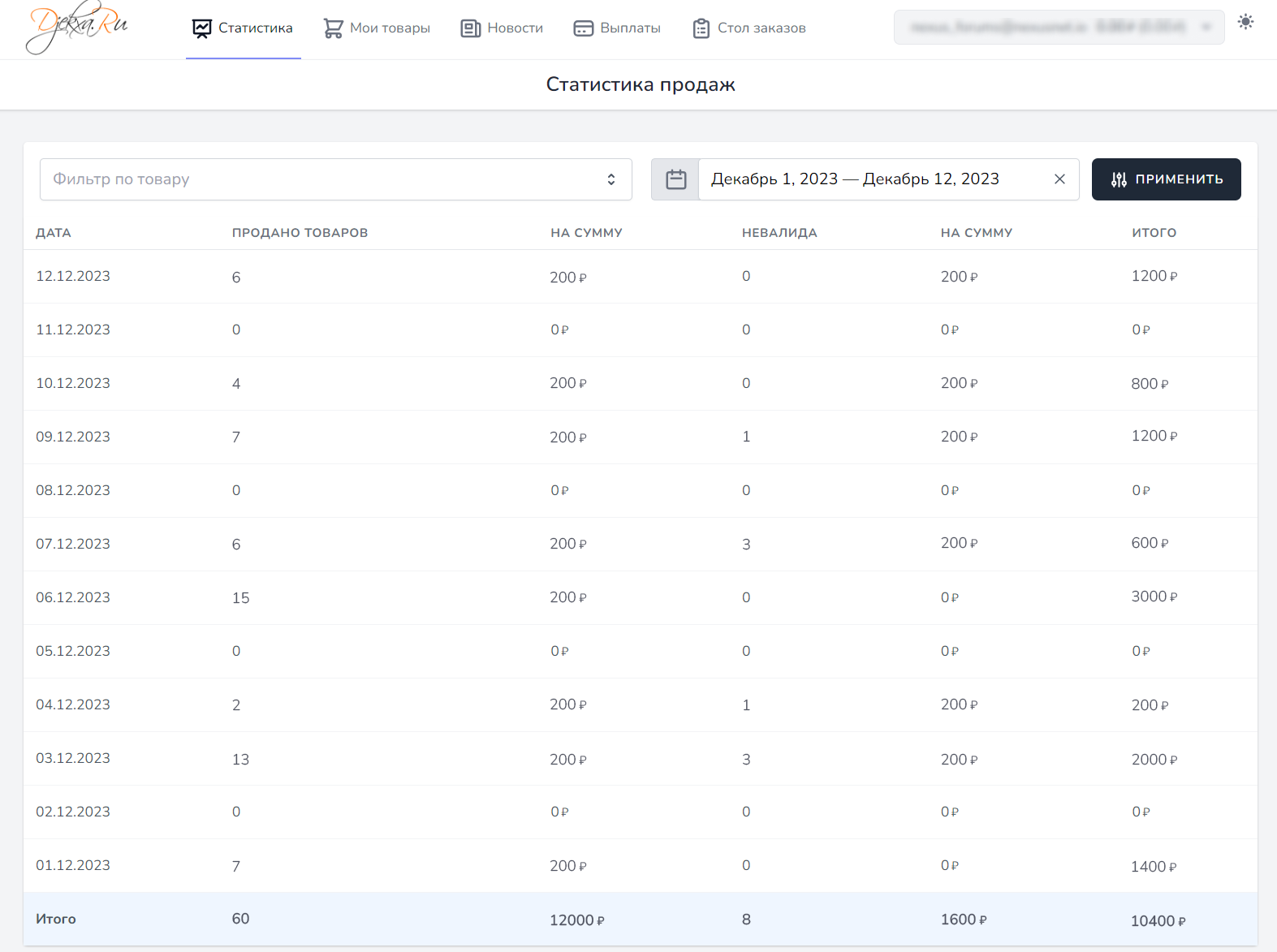Select the 03.12.2023 date cell
The width and height of the screenshot is (1277, 952).
(73, 759)
